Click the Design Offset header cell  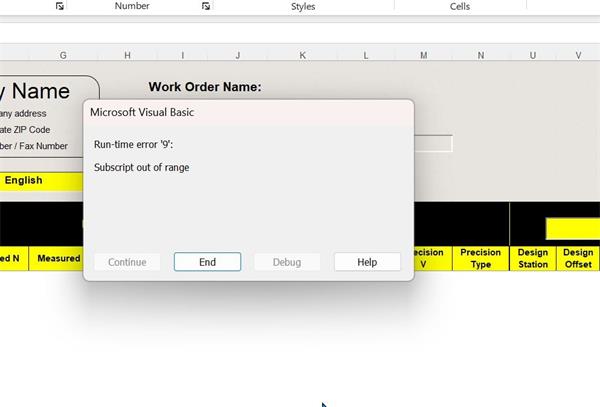pyautogui.click(x=578, y=258)
